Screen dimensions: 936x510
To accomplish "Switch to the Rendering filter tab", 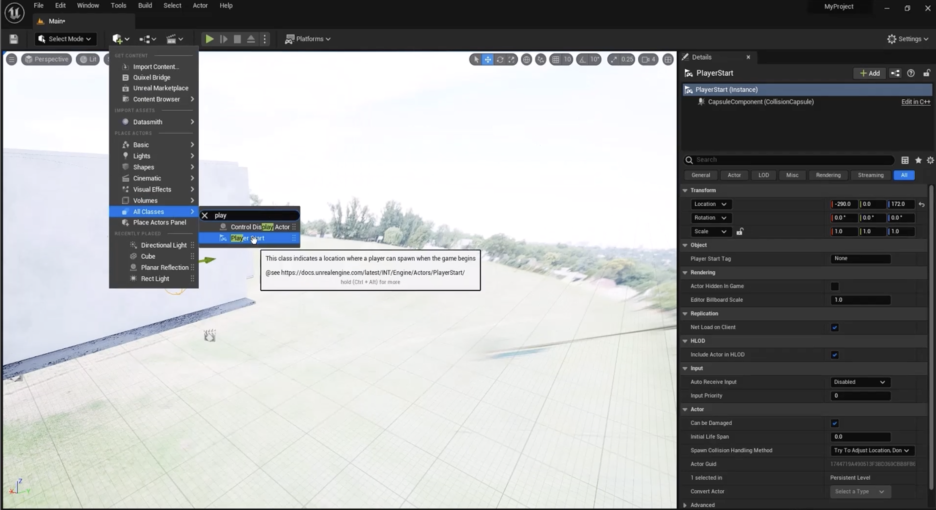I will click(828, 176).
